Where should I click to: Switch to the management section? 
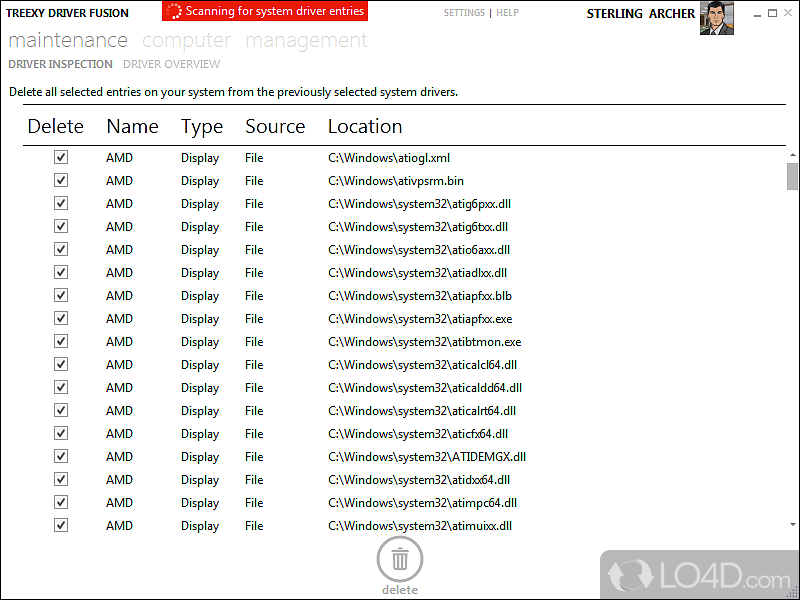pos(306,41)
